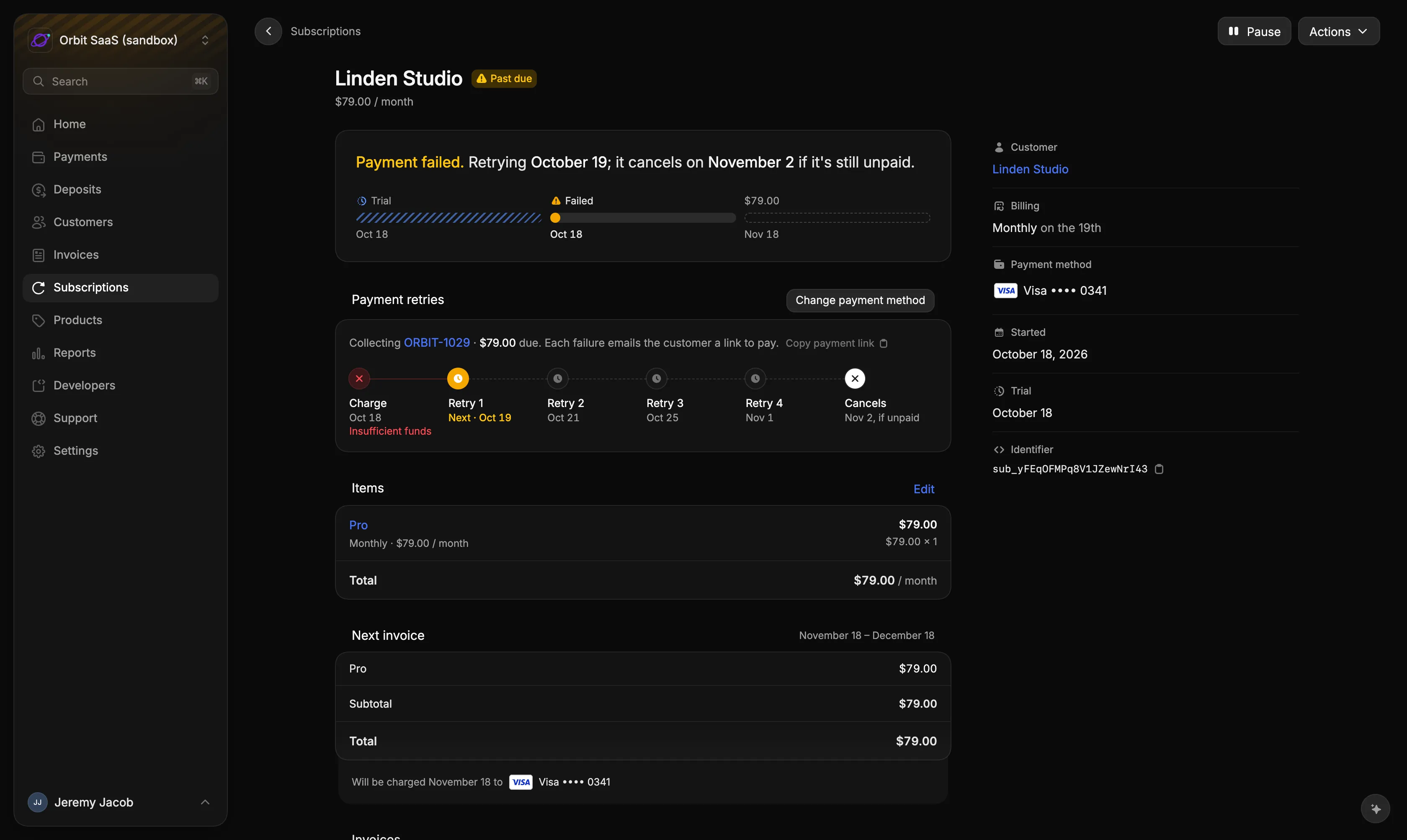Viewport: 1407px width, 840px height.
Task: Copy the subscription identifier with clipboard icon
Action: coord(1159,469)
